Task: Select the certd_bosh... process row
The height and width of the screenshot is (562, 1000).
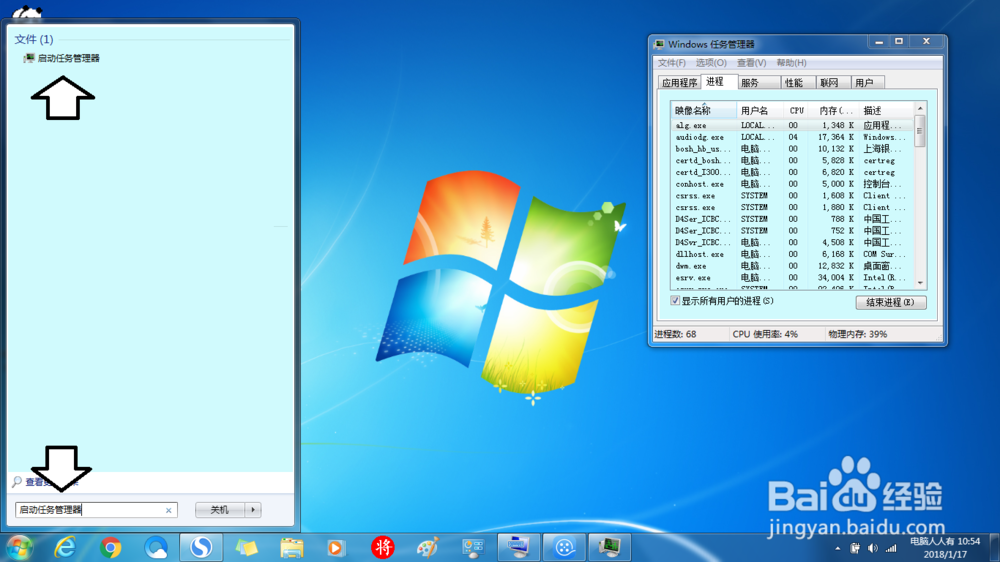Action: point(792,161)
